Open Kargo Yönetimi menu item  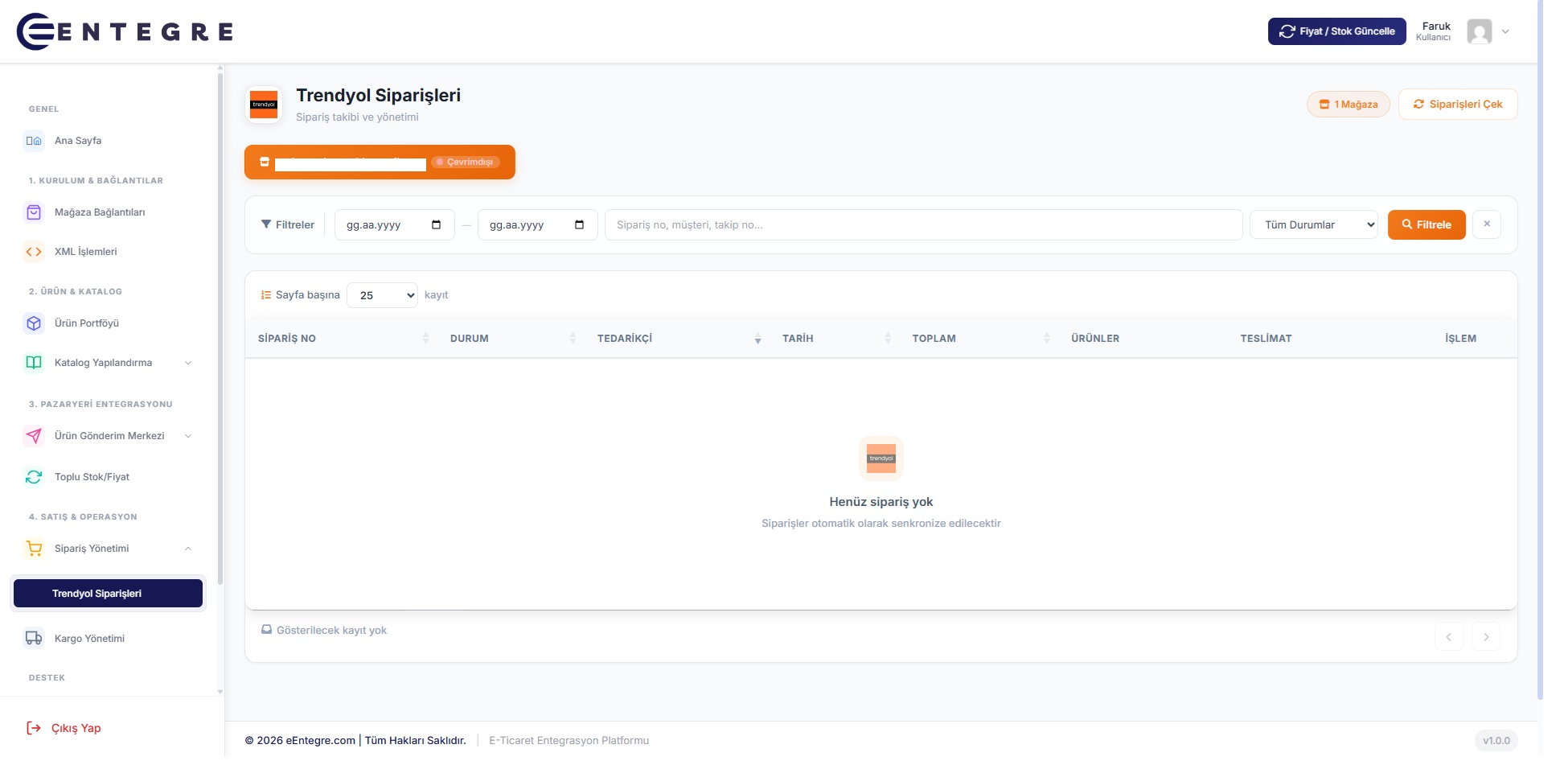108,639
